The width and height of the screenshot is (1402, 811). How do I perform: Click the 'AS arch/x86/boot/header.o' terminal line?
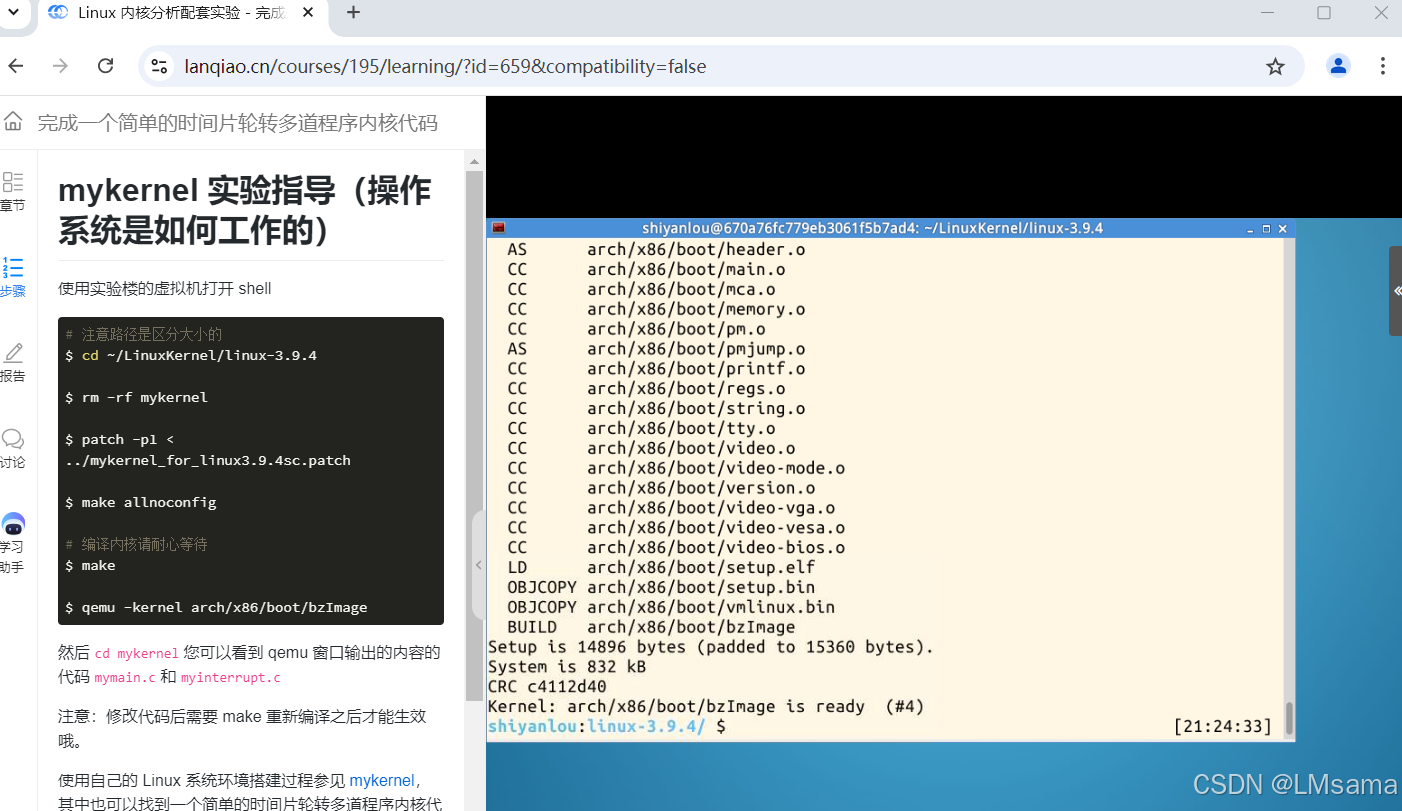(656, 249)
